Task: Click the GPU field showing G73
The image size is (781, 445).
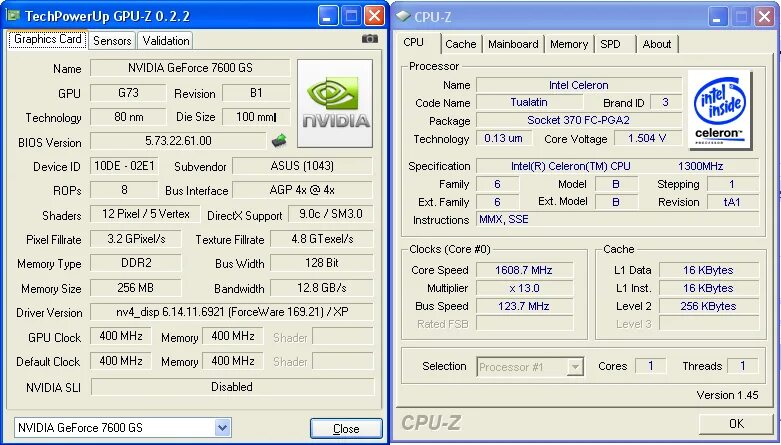Action: [x=128, y=93]
